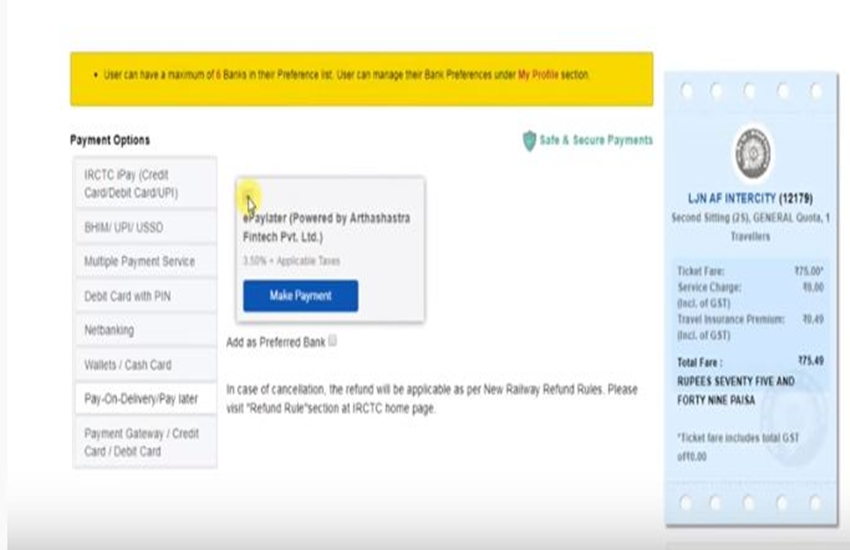This screenshot has width=850, height=550.
Task: Open Wallets / Cash Card option
Action: pyautogui.click(x=144, y=364)
